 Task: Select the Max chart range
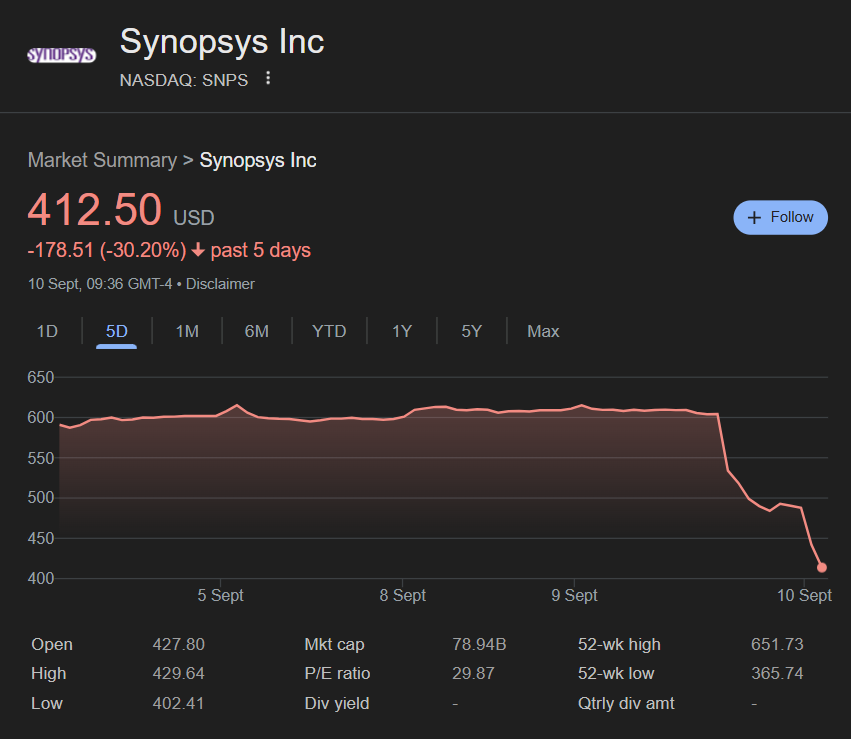click(543, 331)
